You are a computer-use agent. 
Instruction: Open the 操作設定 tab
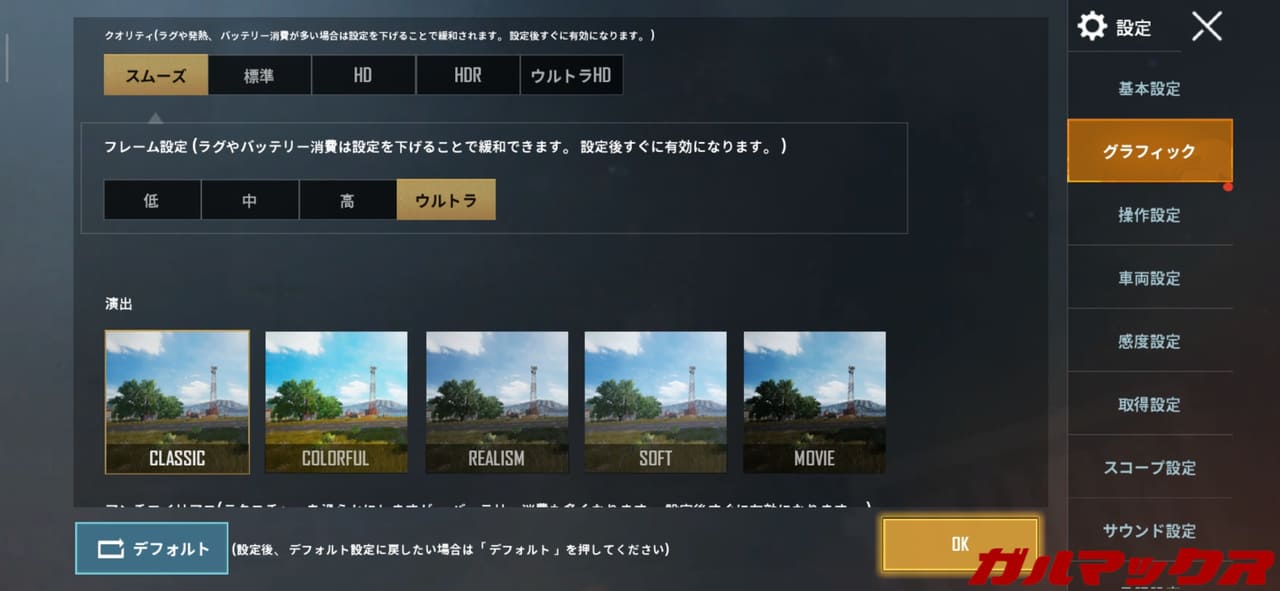click(1149, 215)
